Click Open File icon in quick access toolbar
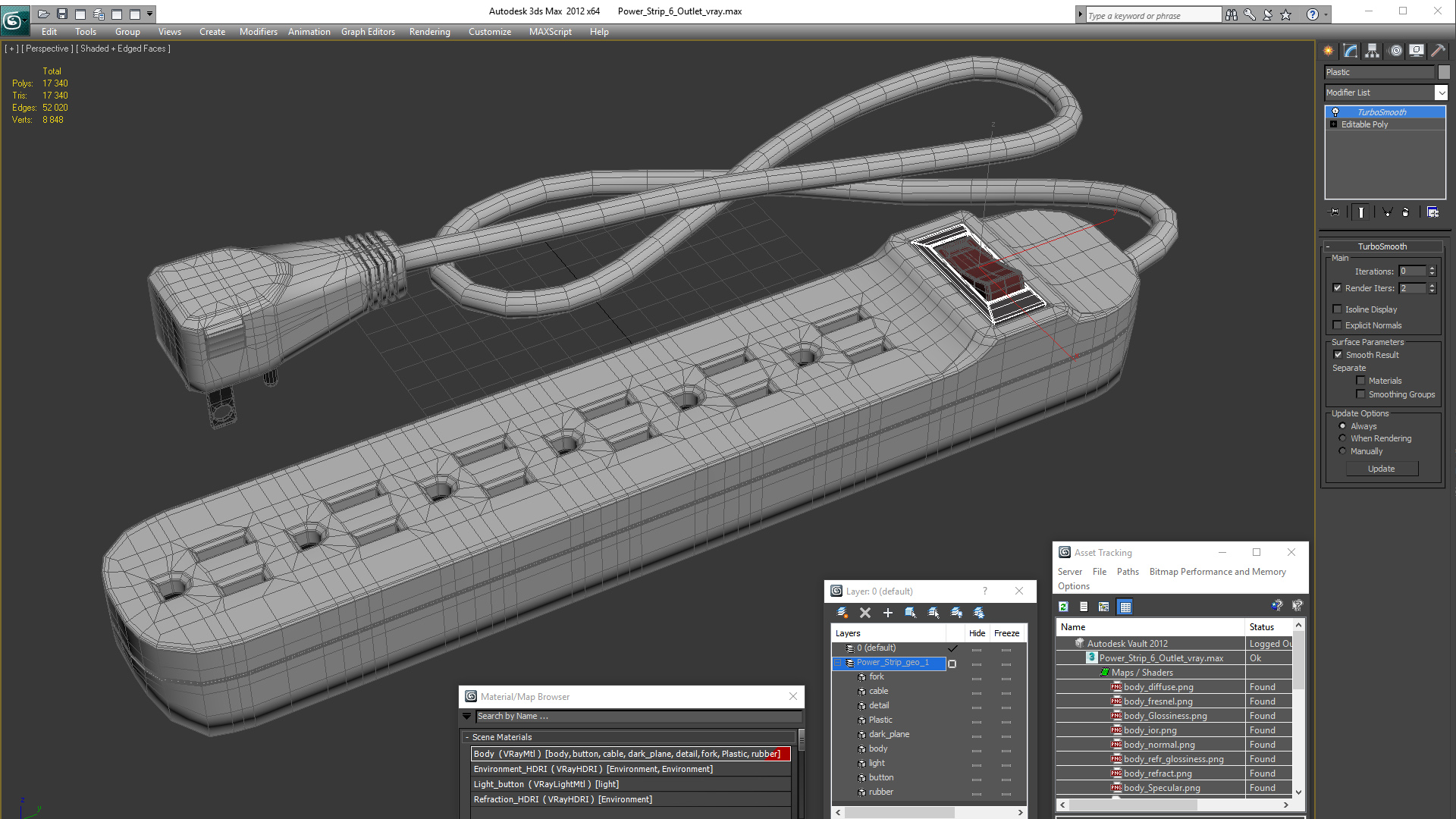Screen dimensions: 1456x819 coord(44,14)
